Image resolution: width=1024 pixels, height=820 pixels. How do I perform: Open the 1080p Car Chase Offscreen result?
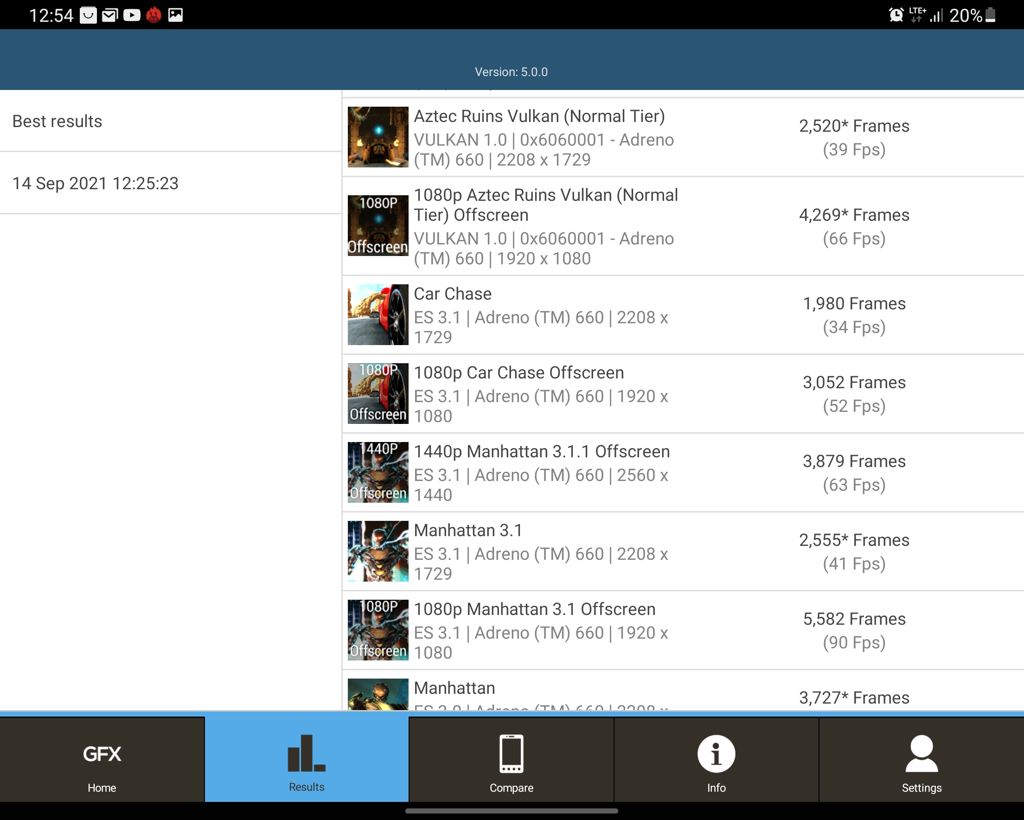(519, 373)
